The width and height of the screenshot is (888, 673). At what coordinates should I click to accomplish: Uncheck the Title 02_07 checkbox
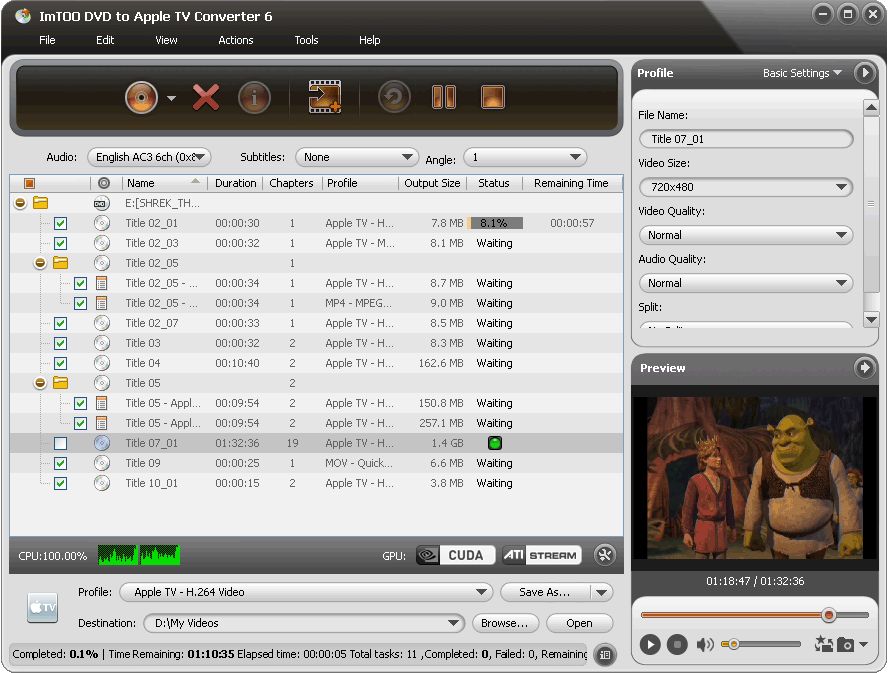61,323
